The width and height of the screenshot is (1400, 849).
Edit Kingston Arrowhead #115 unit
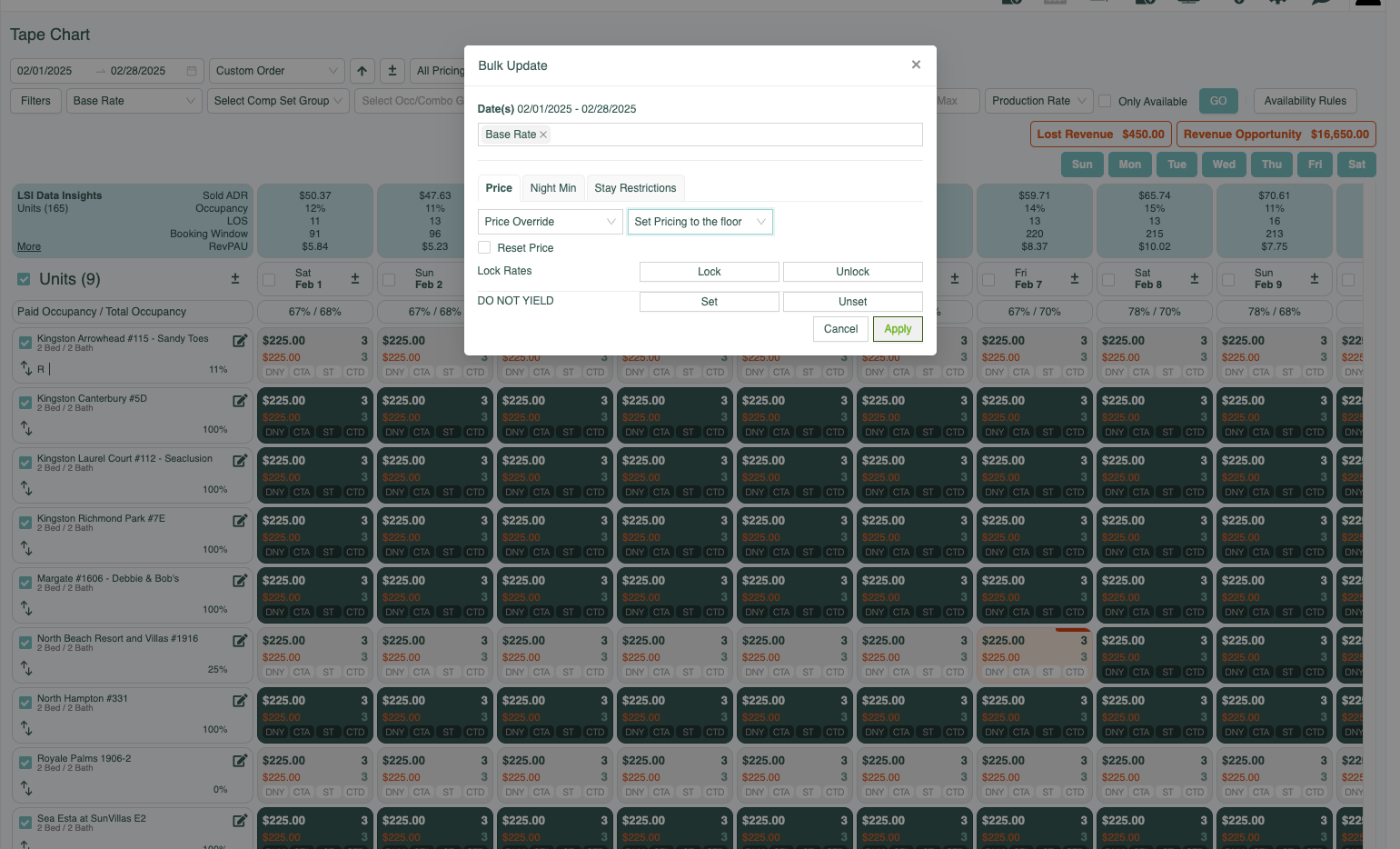tap(240, 341)
